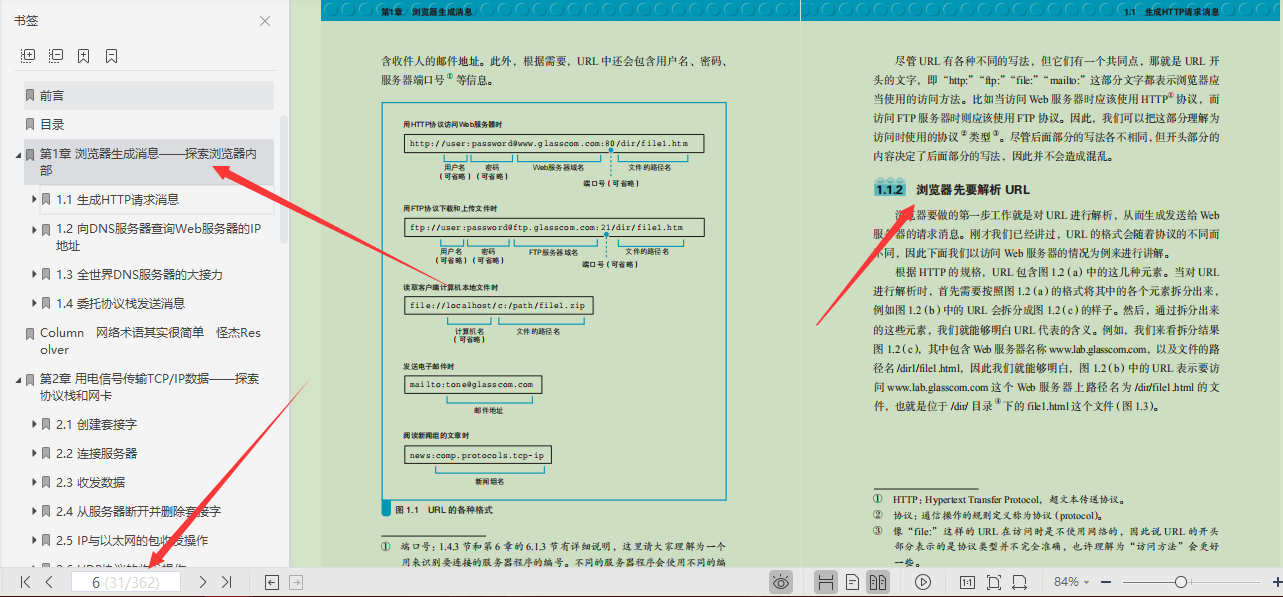Collapse all bookmark entries icon

tap(56, 55)
